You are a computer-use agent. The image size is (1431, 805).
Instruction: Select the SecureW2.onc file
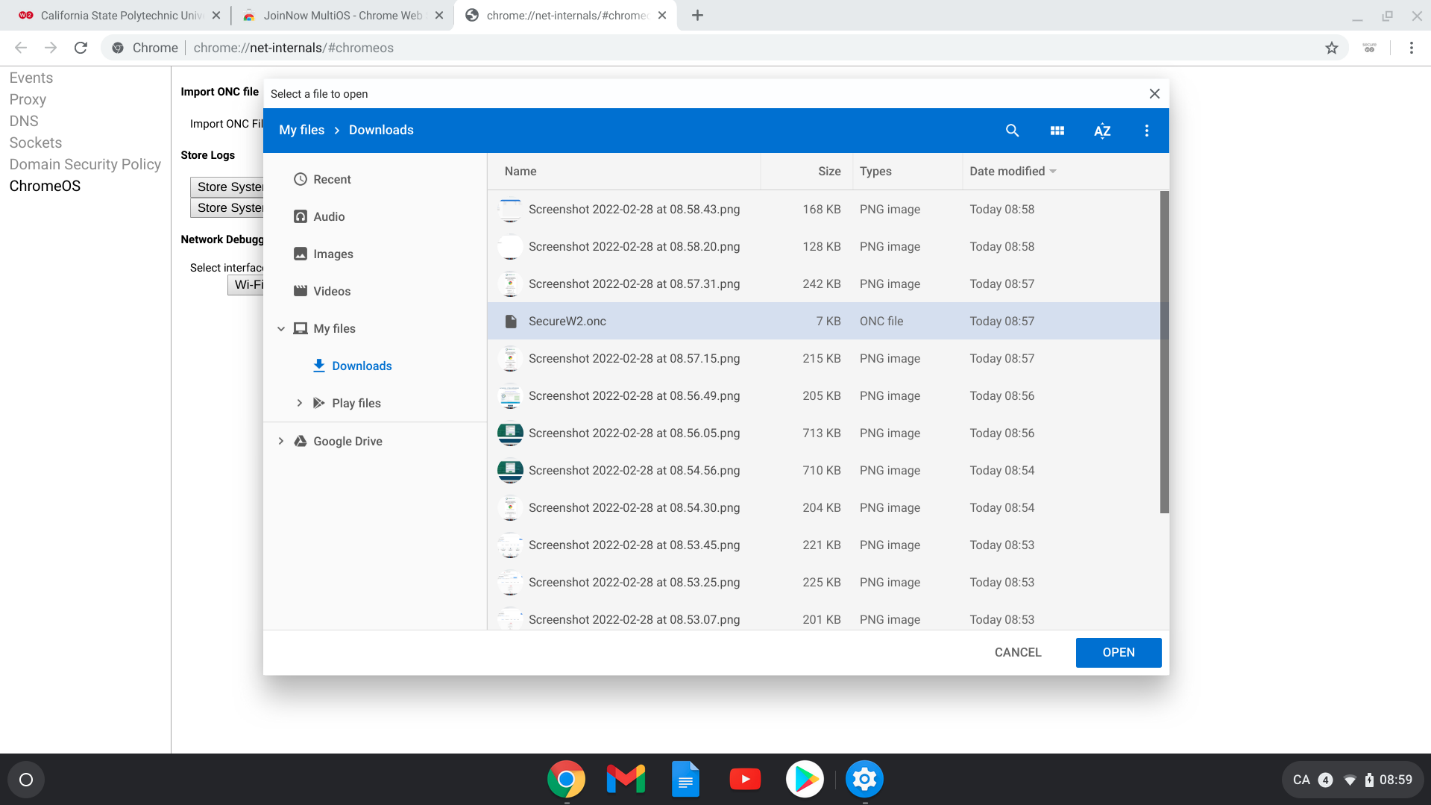[567, 321]
